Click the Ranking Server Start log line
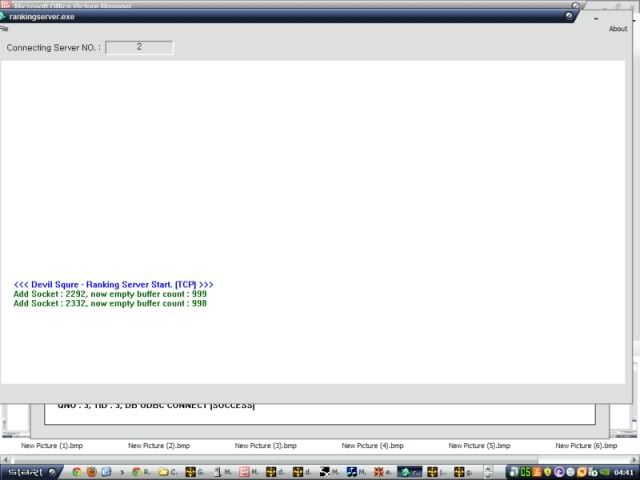The height and width of the screenshot is (480, 640). click(114, 284)
